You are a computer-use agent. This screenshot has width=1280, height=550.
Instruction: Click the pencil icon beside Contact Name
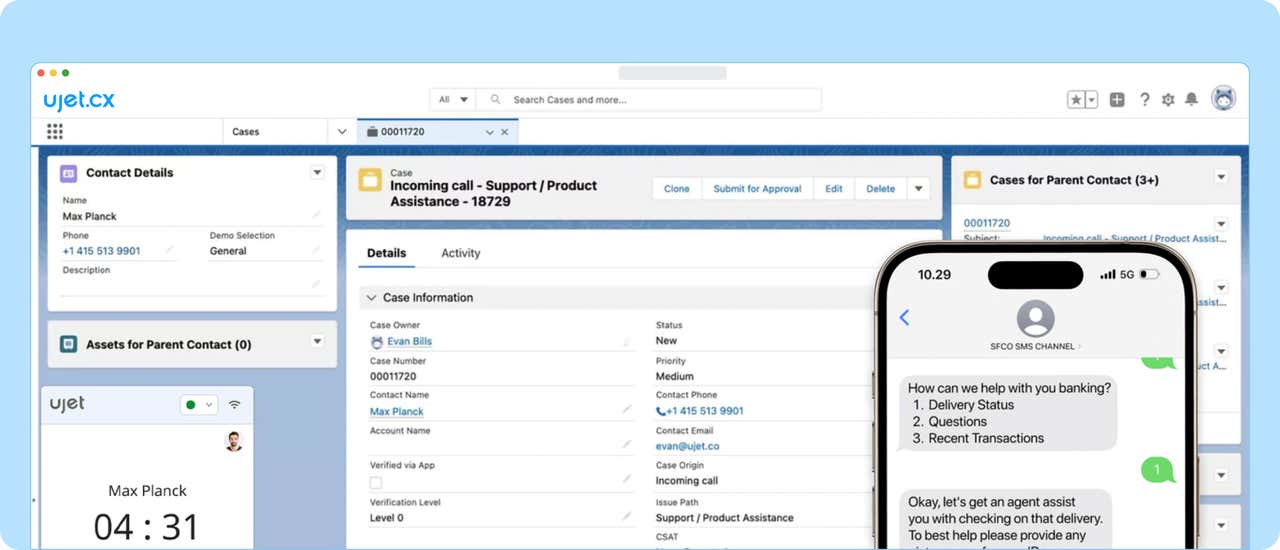(x=627, y=409)
